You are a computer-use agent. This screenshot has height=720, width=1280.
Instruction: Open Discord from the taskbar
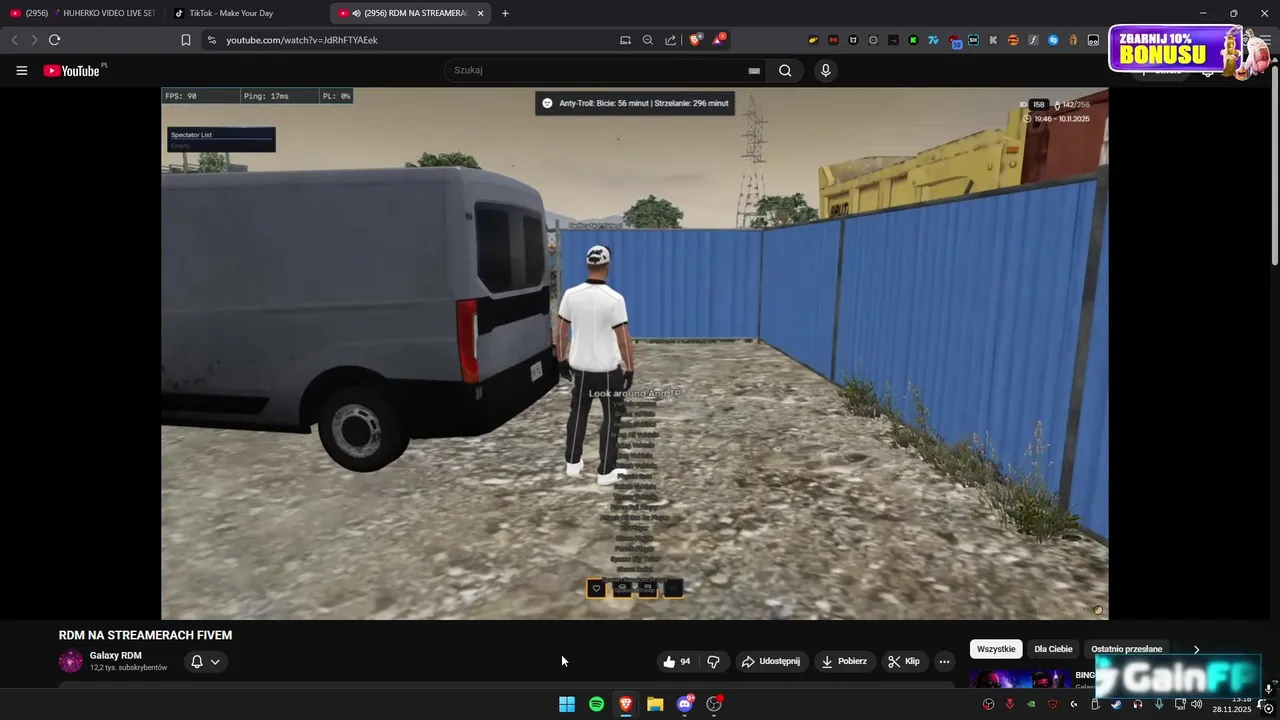[685, 704]
